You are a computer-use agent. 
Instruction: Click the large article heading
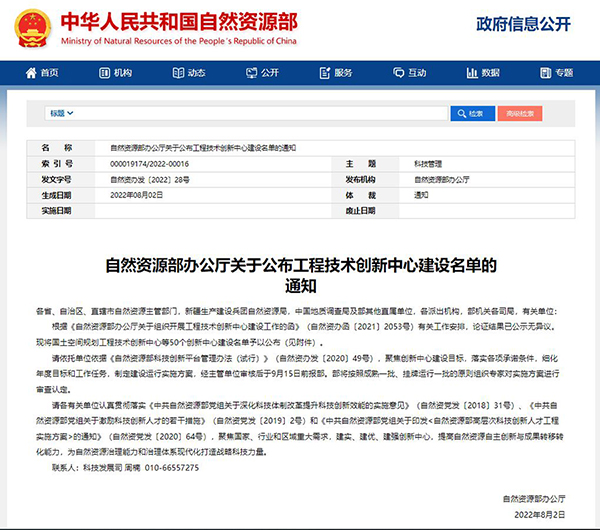pyautogui.click(x=301, y=276)
